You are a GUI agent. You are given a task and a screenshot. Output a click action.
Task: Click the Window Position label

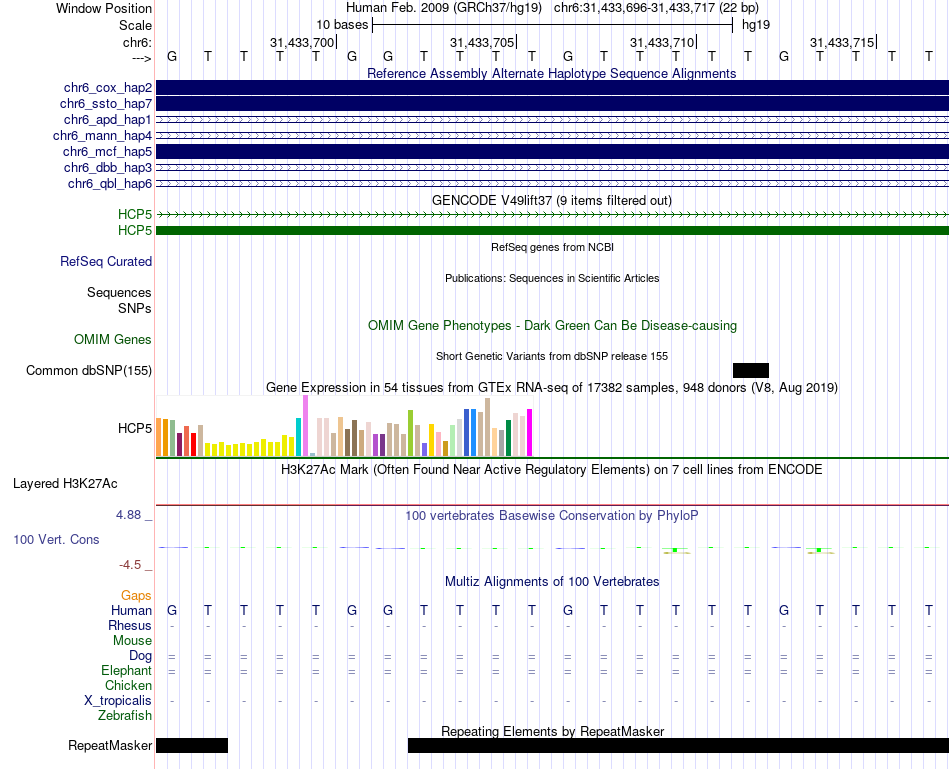pyautogui.click(x=104, y=9)
